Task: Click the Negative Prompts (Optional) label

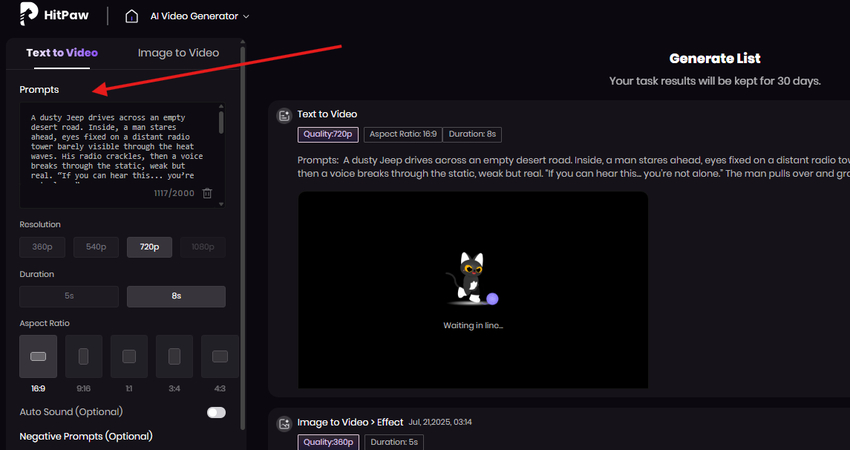Action: coord(86,436)
